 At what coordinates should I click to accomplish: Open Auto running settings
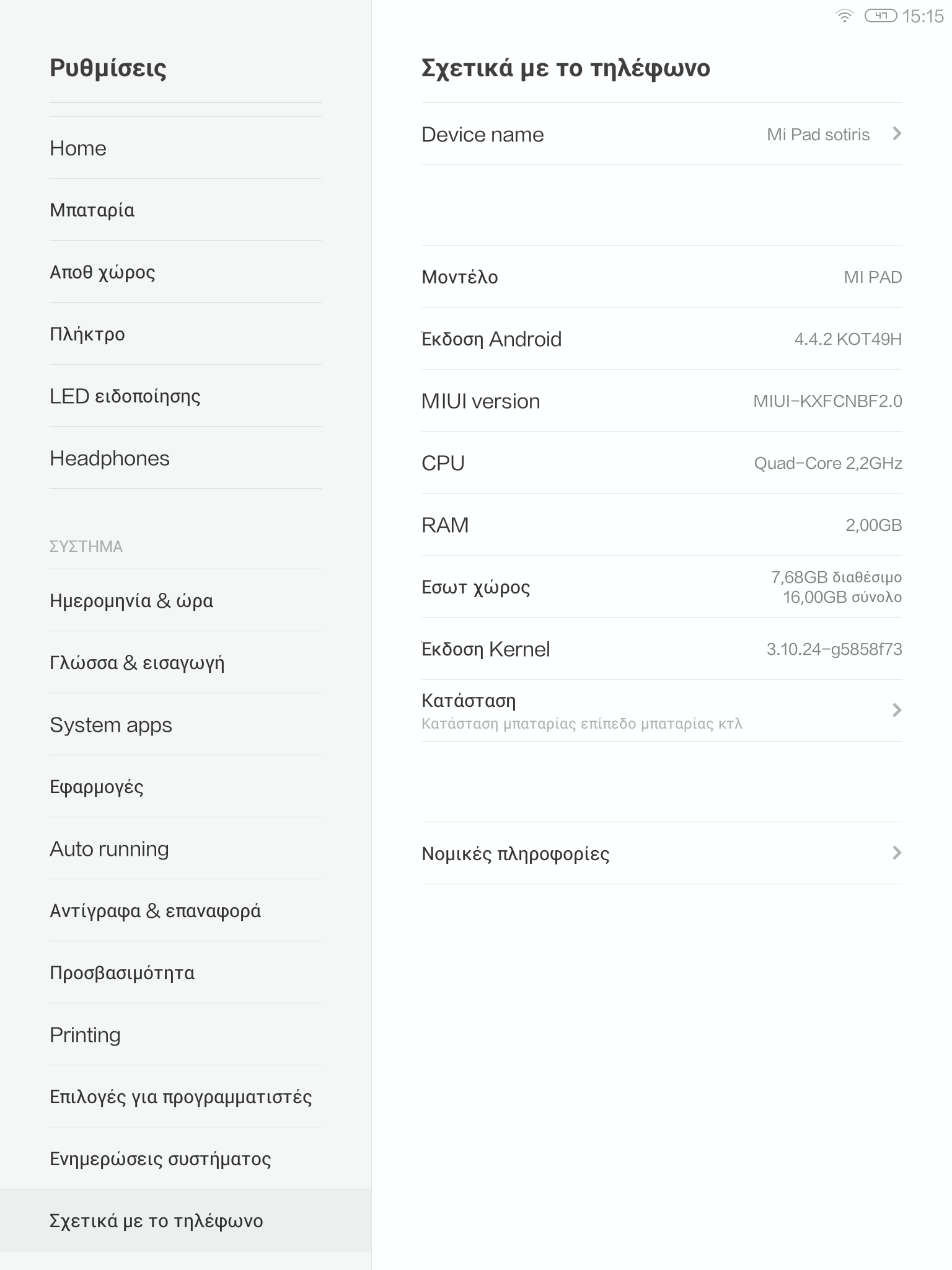185,849
